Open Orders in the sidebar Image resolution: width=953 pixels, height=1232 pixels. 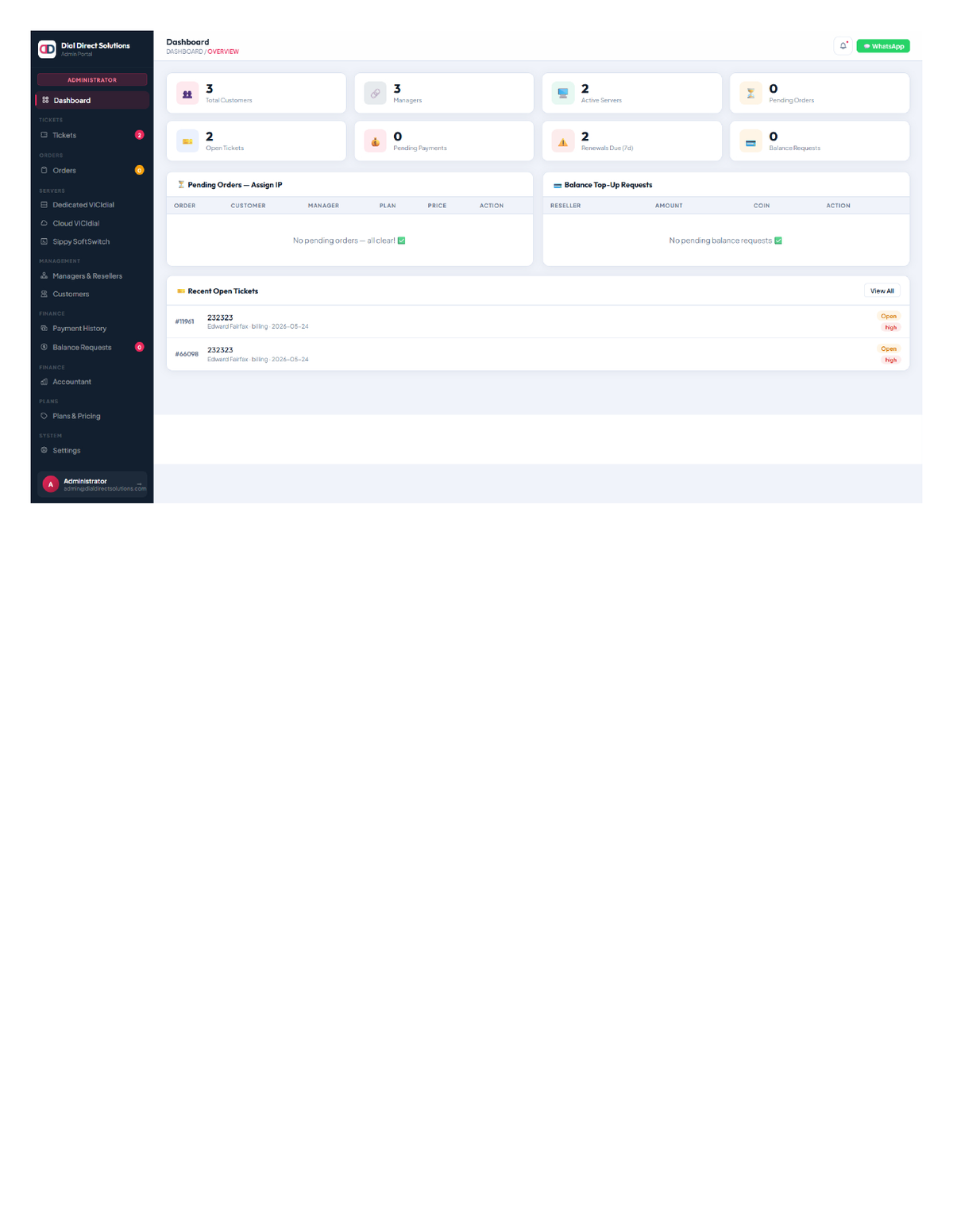tap(92, 170)
